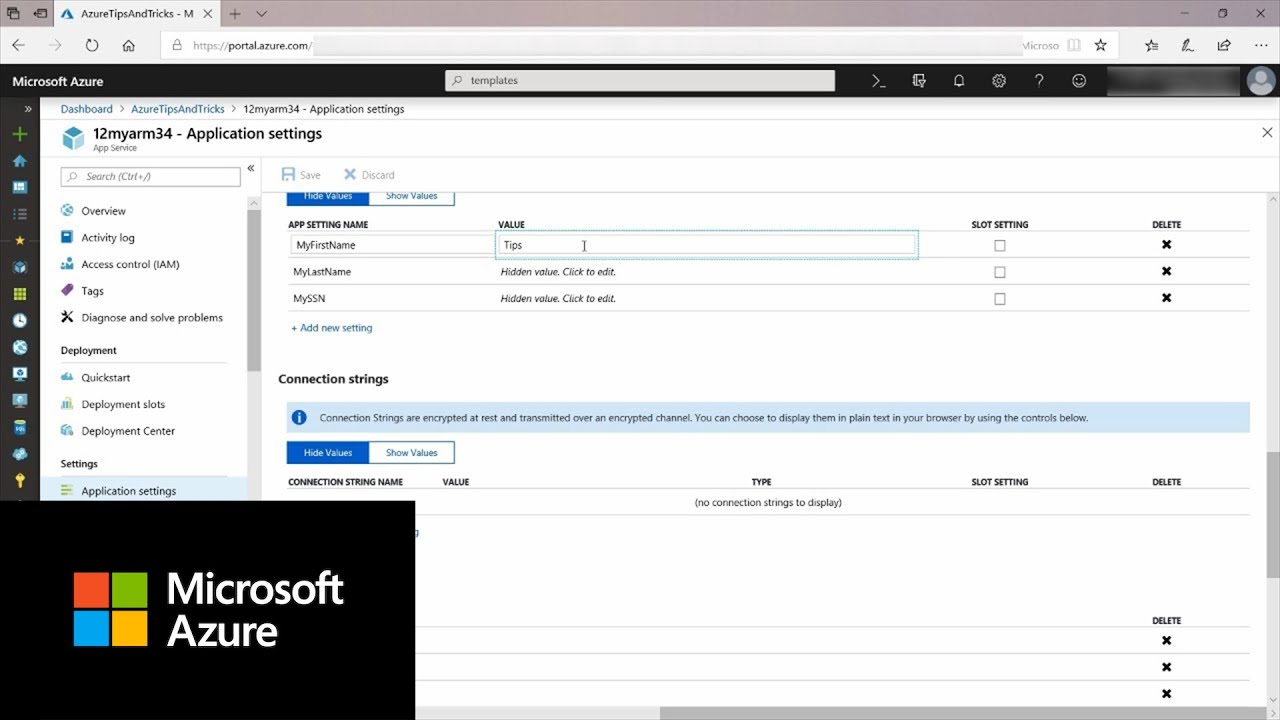Open the Help question mark menu
1280x720 pixels.
(x=1039, y=81)
